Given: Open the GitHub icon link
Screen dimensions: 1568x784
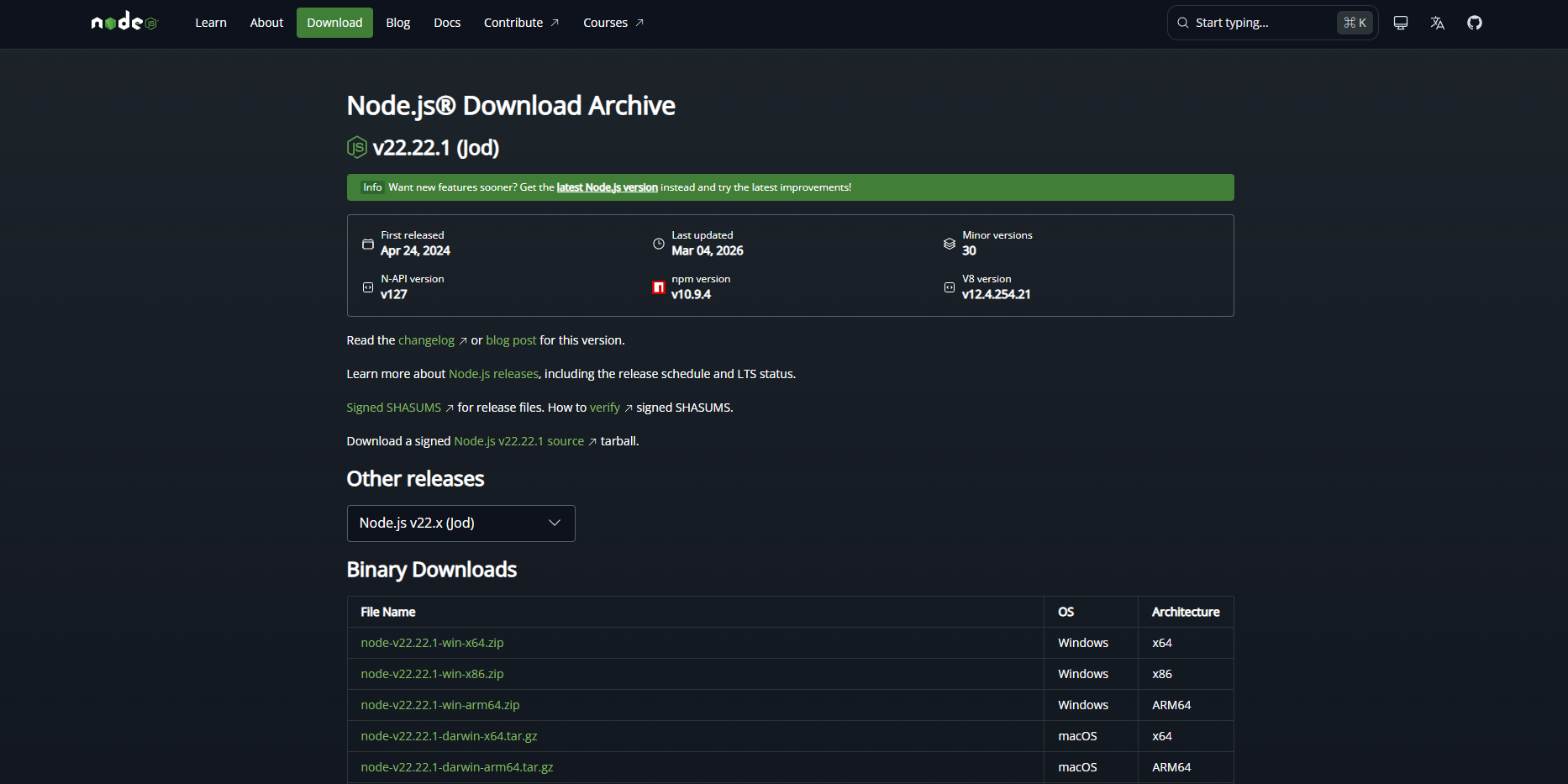Looking at the screenshot, I should [x=1474, y=23].
